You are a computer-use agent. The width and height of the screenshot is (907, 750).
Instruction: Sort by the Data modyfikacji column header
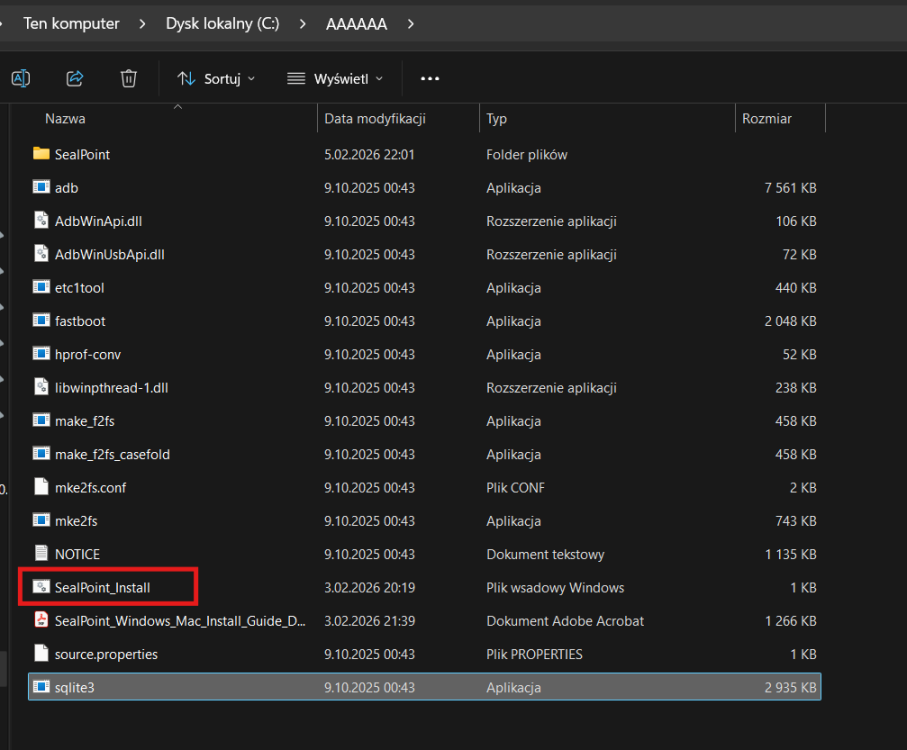point(375,118)
